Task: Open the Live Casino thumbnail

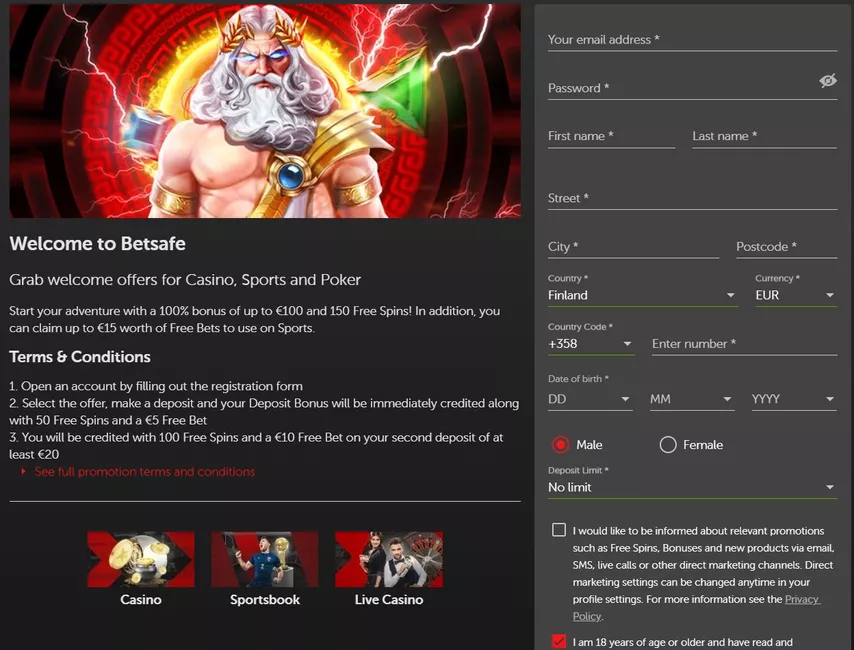Action: point(389,560)
